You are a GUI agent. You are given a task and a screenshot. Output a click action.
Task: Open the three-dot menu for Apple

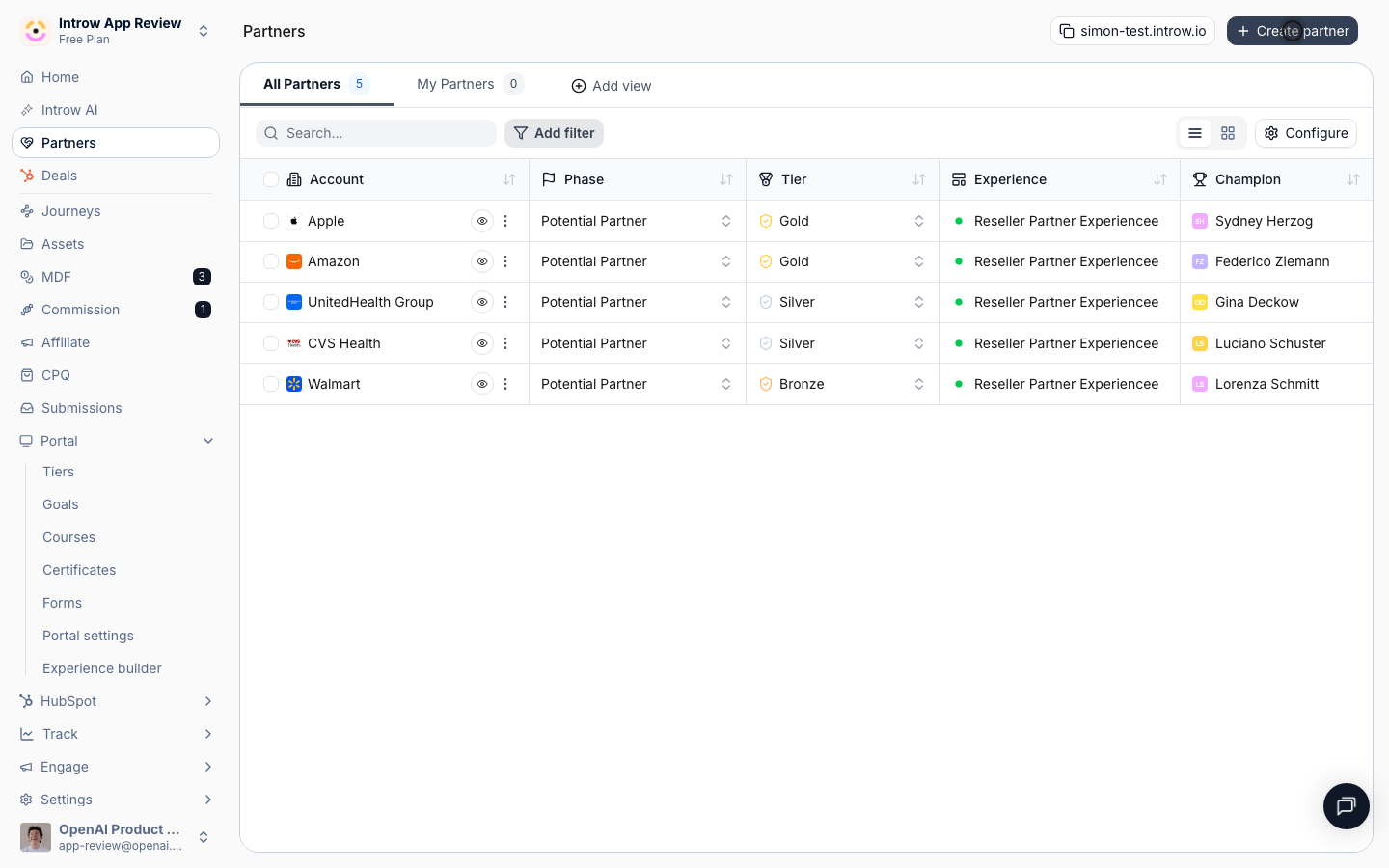coord(505,221)
